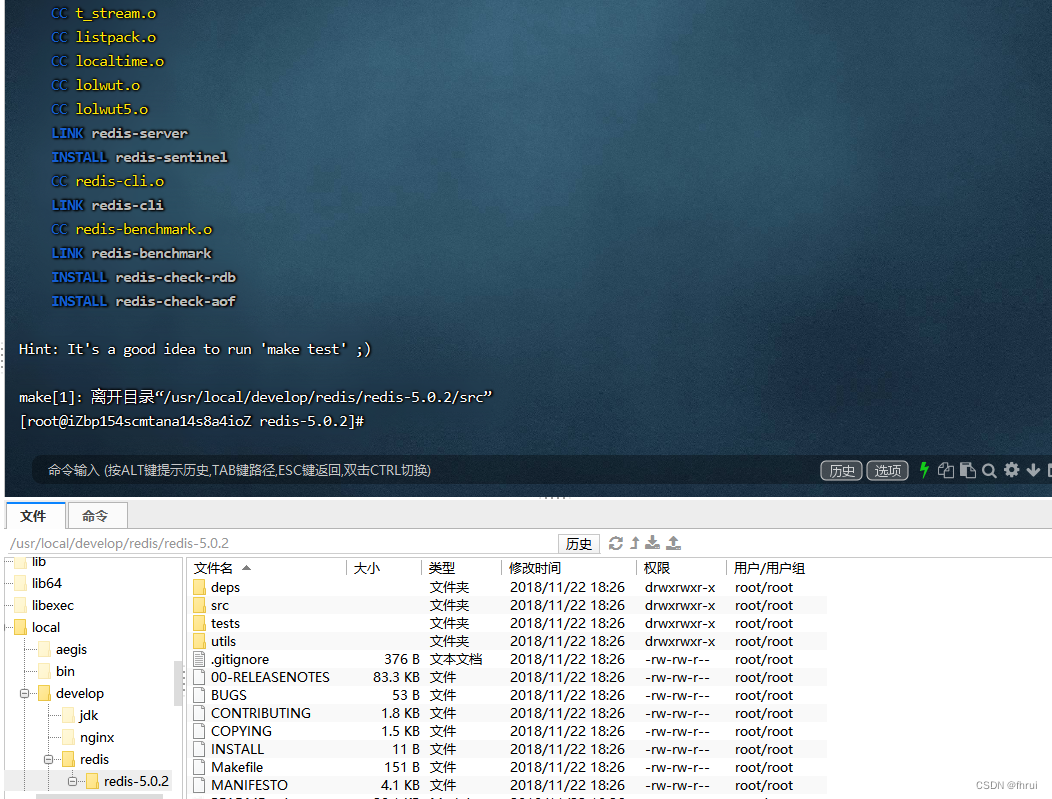Image resolution: width=1052 pixels, height=799 pixels.
Task: Switch to the 命令 tab
Action: point(96,516)
